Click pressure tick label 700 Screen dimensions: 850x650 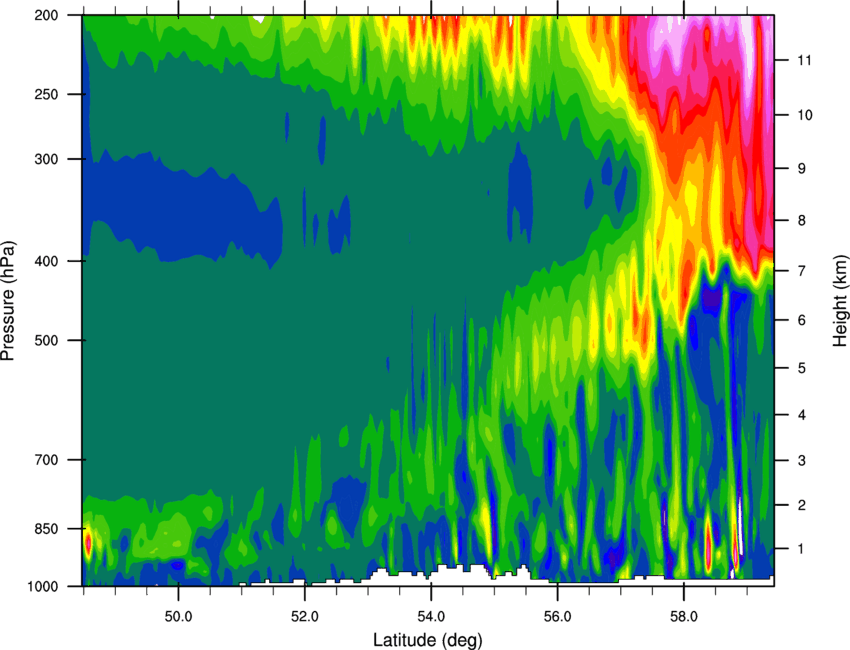(47, 460)
